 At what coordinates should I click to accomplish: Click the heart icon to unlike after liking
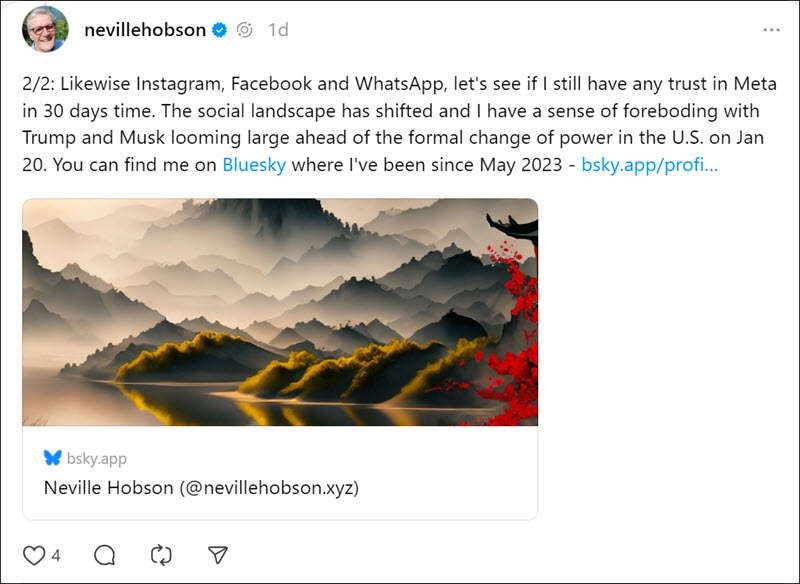coord(36,555)
